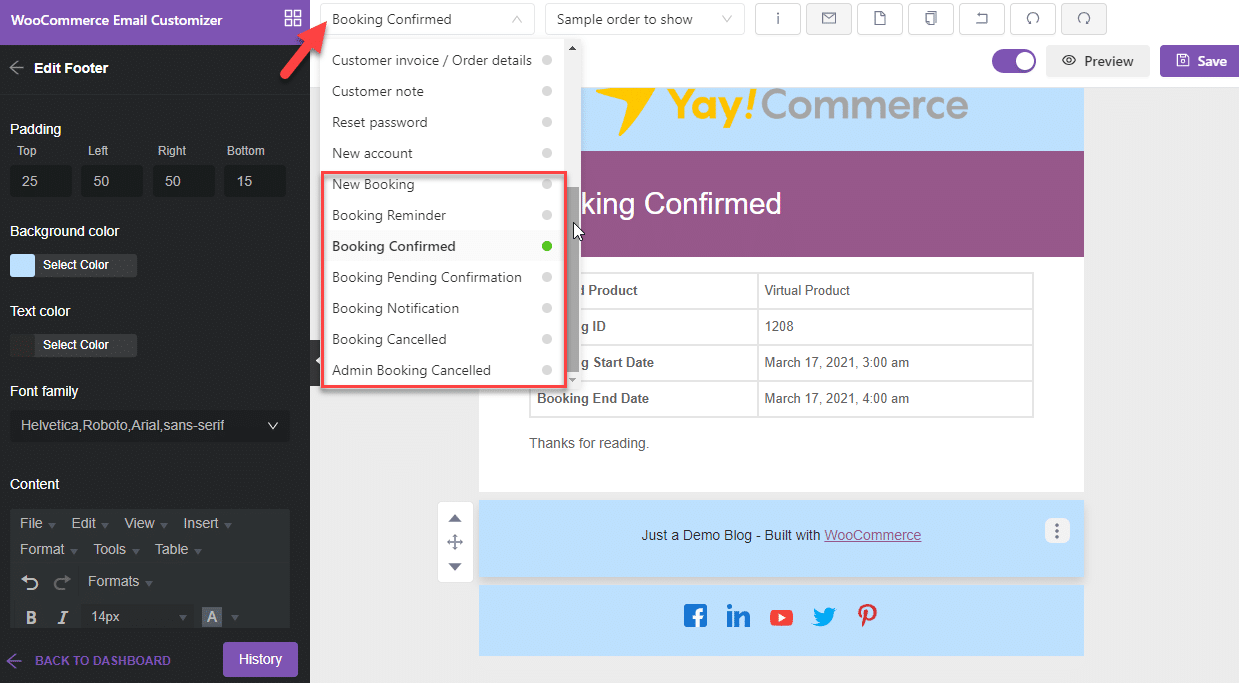Click the Right padding field

(184, 181)
